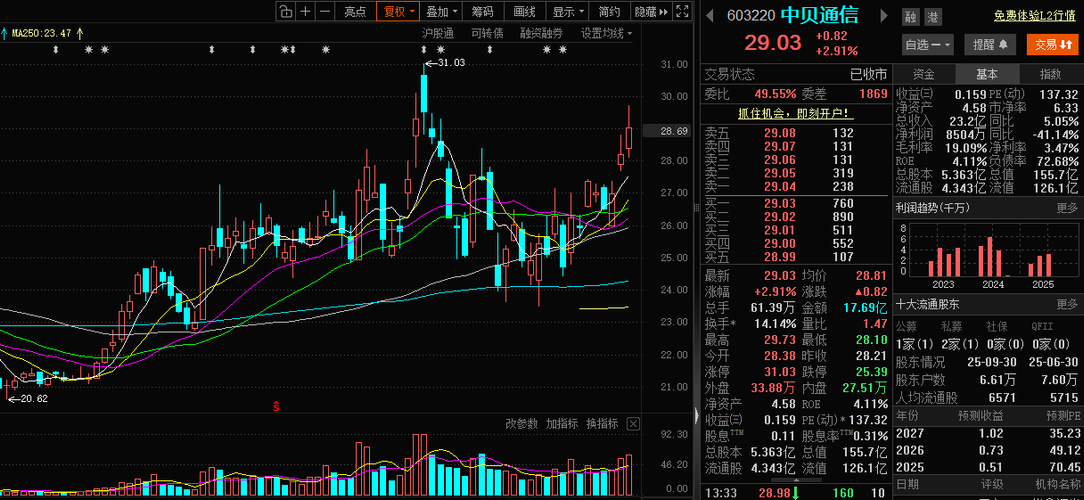Click the green down arrow in the tick row
The height and width of the screenshot is (500, 1084).
tap(797, 492)
